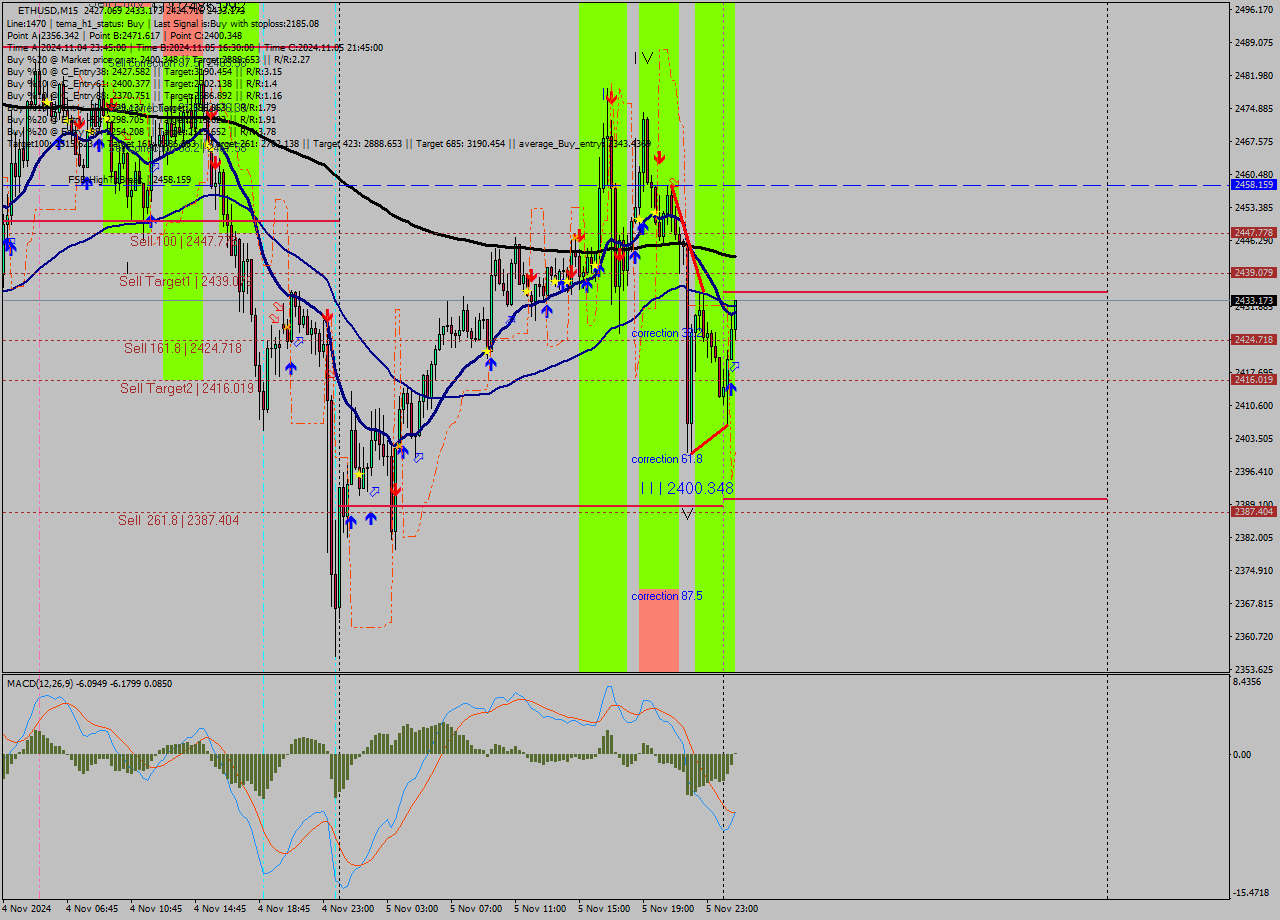
Task: Click the '4 Nov 2024' date label
Action: click(28, 909)
